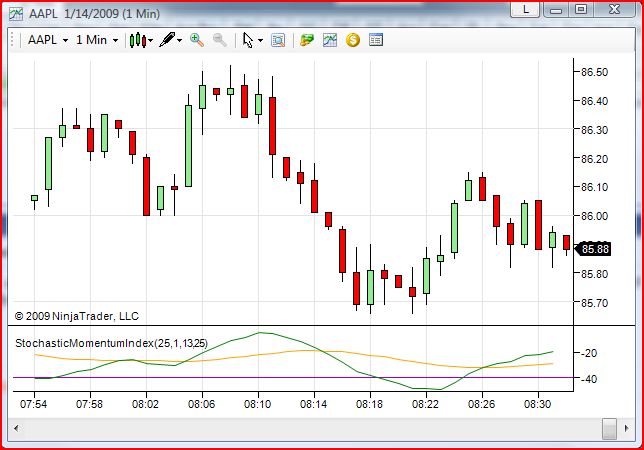644x450 pixels.
Task: Maximize the AAPL chart window
Action: [581, 10]
